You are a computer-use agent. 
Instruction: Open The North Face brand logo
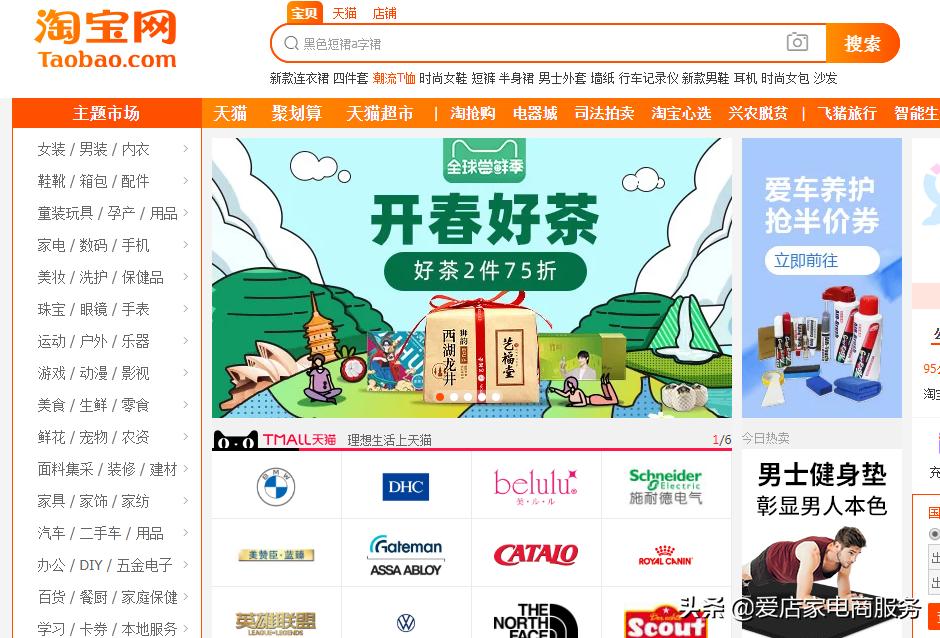click(x=535, y=621)
